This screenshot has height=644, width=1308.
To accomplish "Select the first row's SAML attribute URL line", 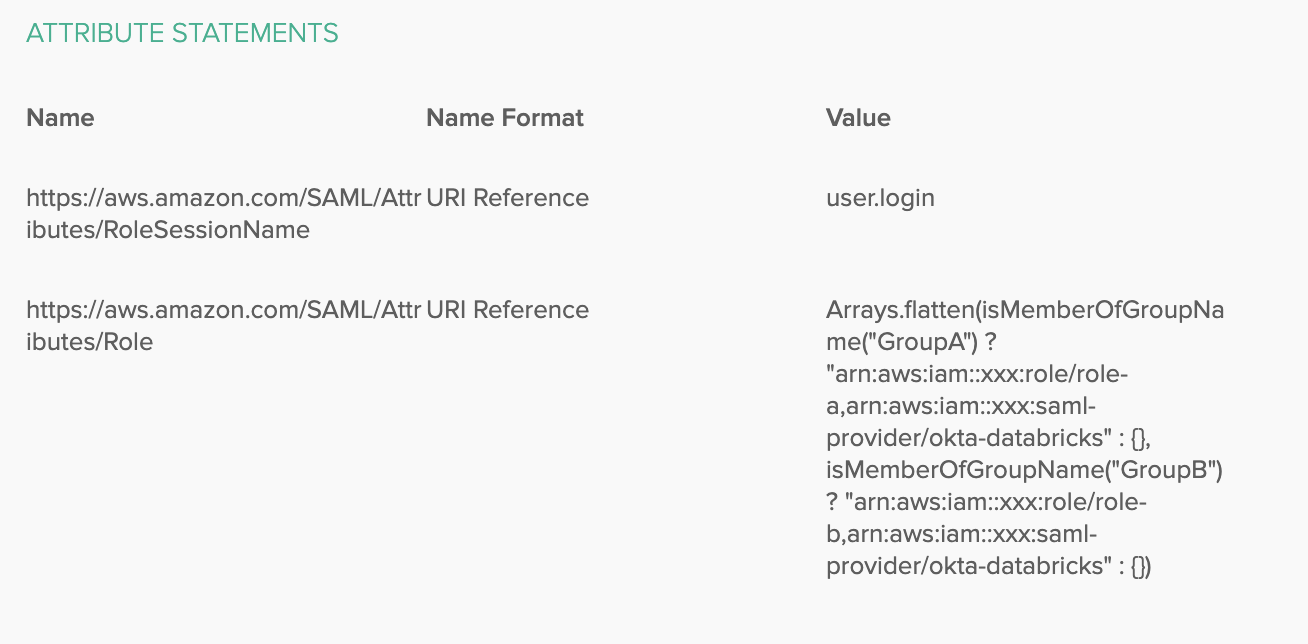I will tap(223, 198).
